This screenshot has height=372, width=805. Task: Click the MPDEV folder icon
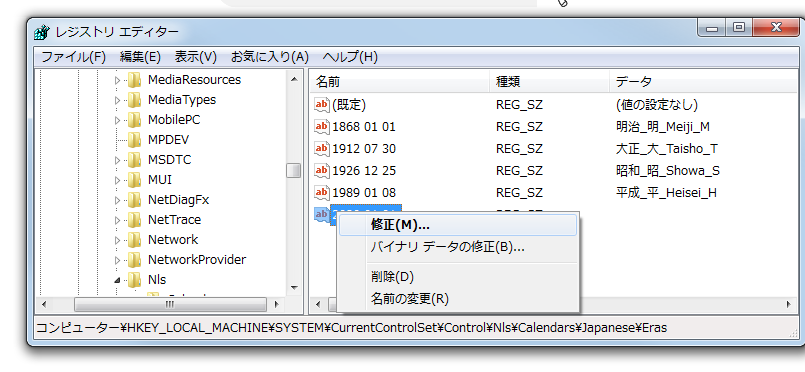135,140
